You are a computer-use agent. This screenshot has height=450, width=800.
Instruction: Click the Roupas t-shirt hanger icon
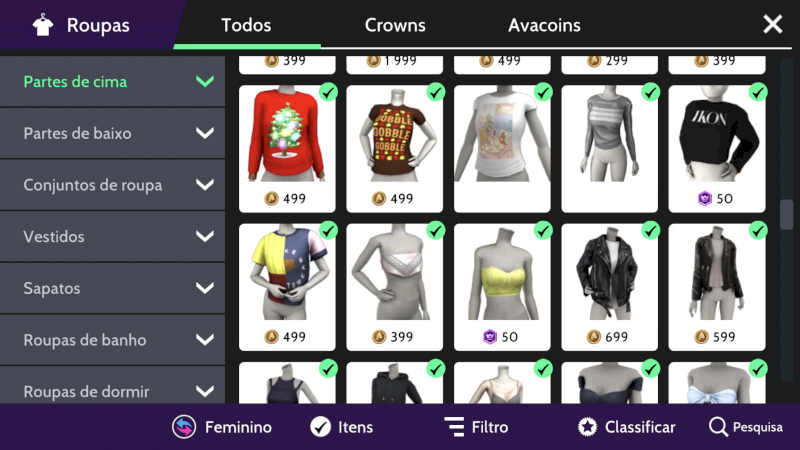tap(43, 24)
